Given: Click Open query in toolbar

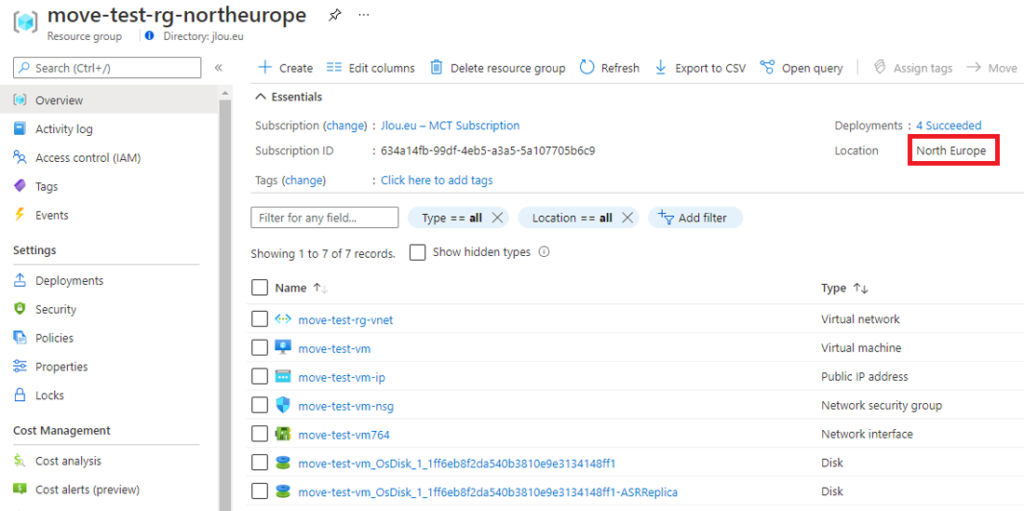Looking at the screenshot, I should click(801, 68).
